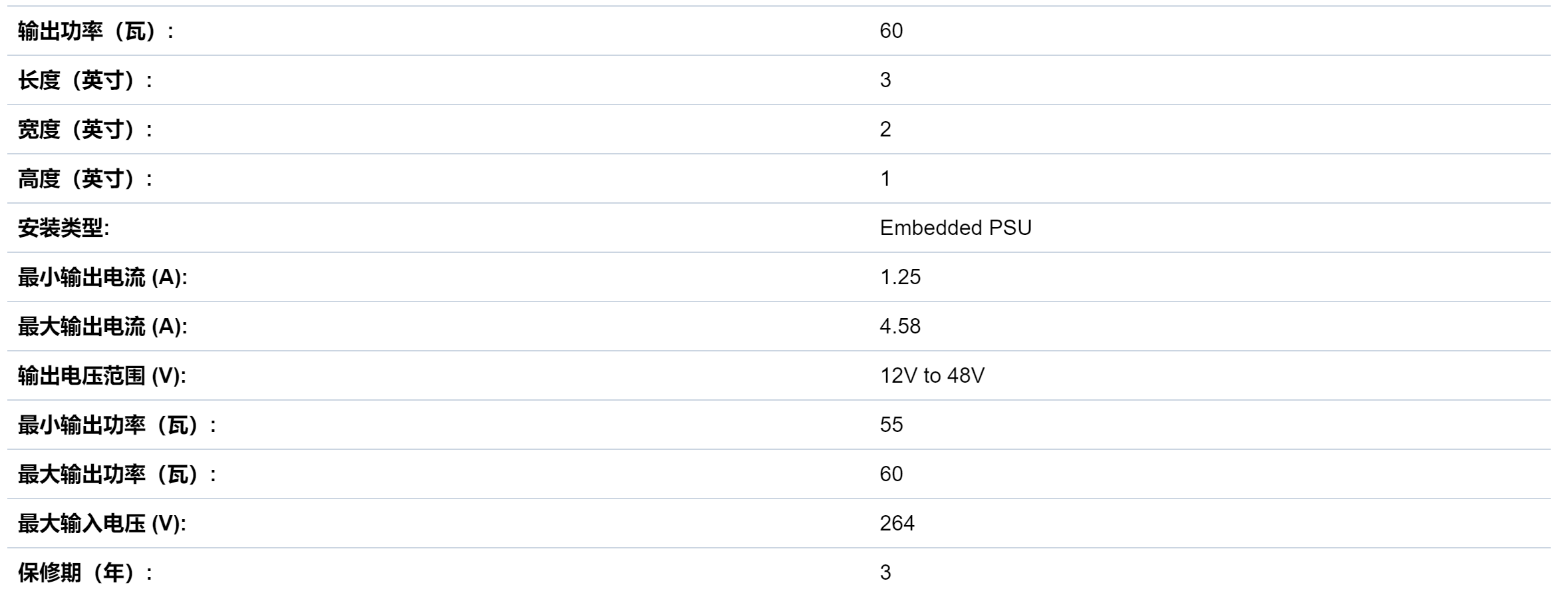The image size is (1568, 605).
Task: Select the 4.58 maximum current value
Action: coord(900,326)
